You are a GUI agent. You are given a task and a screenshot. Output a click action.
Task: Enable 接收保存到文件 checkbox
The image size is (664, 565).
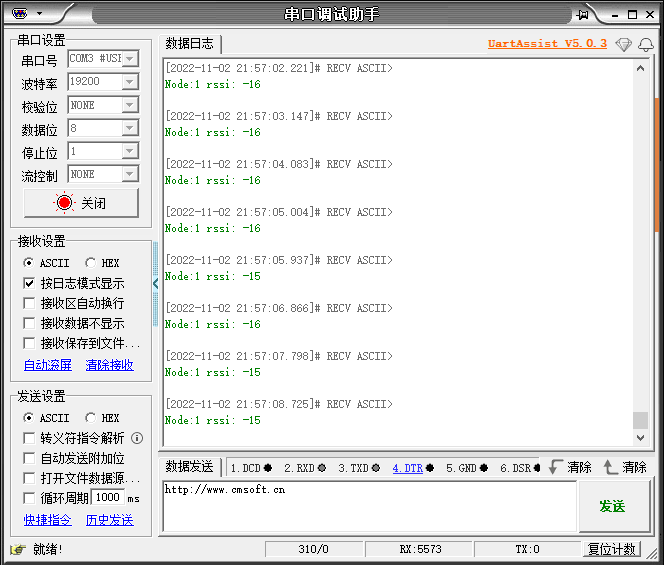(x=29, y=343)
